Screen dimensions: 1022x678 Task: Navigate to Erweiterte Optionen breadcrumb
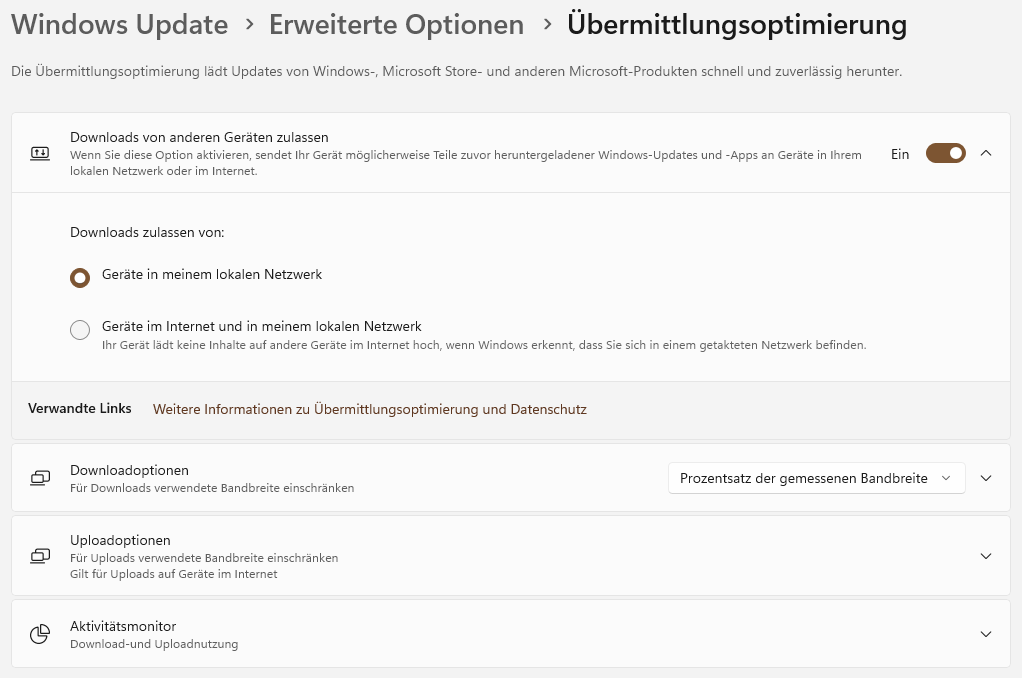396,25
